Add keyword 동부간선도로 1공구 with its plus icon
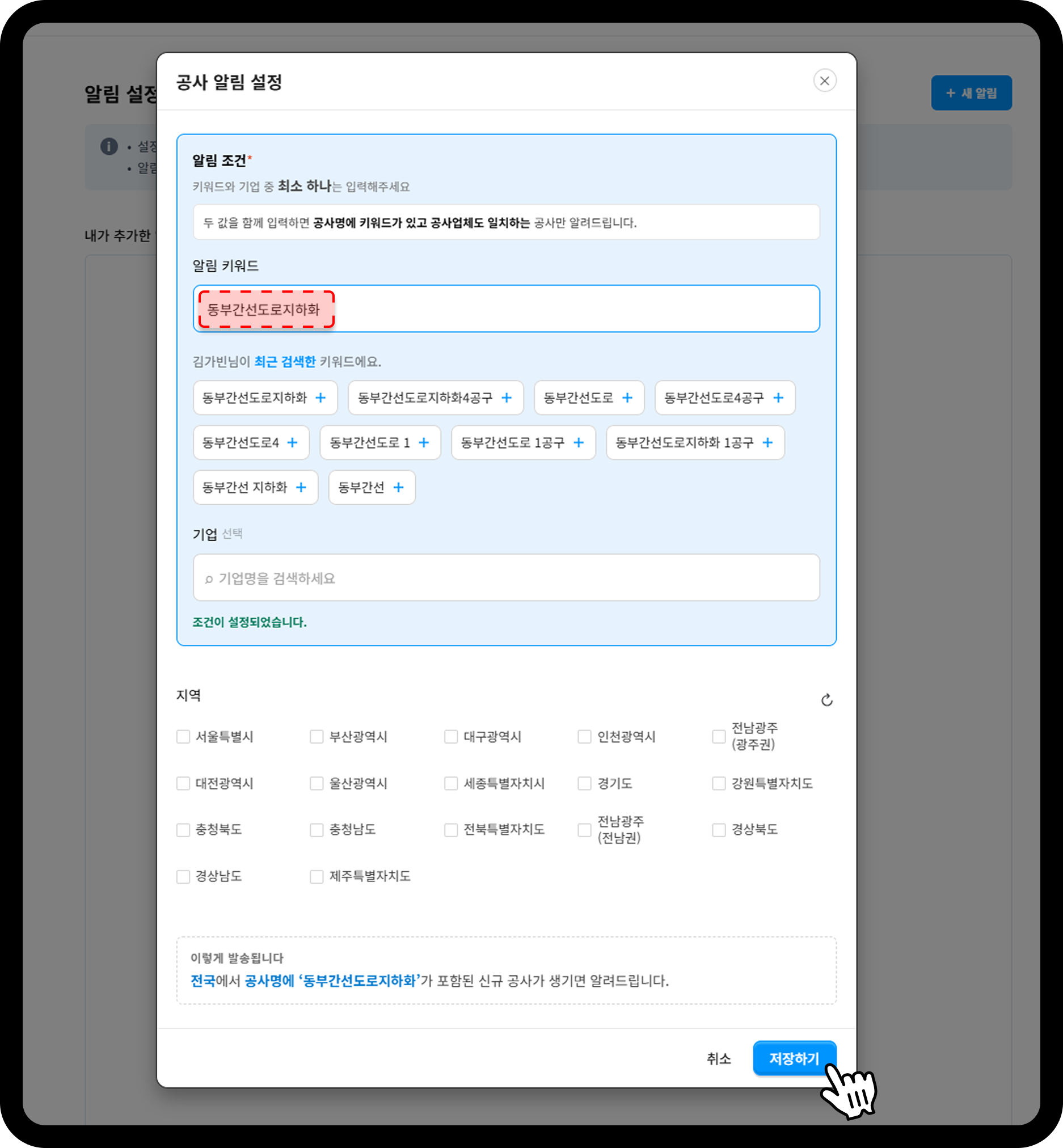 click(x=578, y=442)
